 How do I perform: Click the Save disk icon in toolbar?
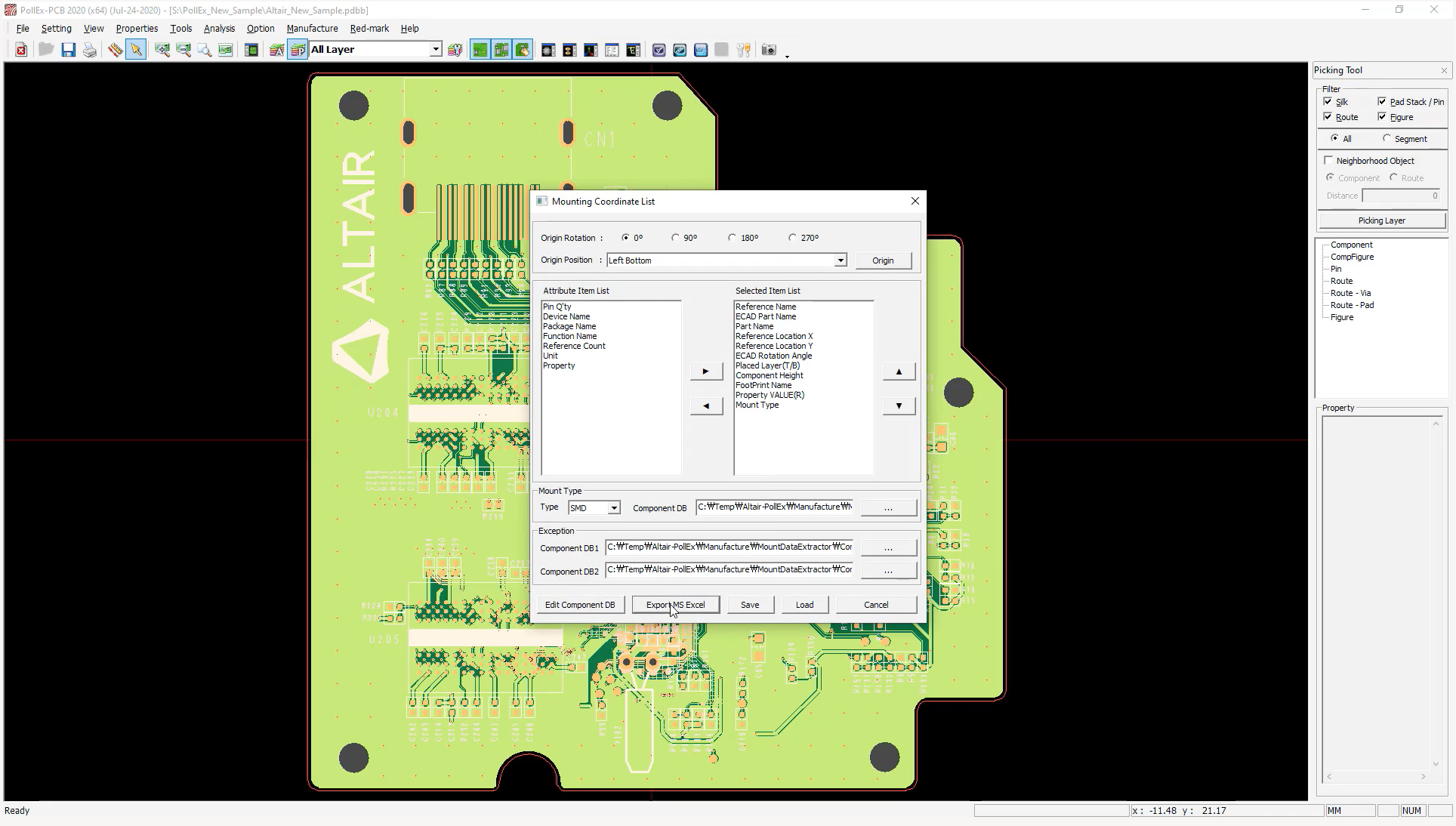pyautogui.click(x=68, y=50)
